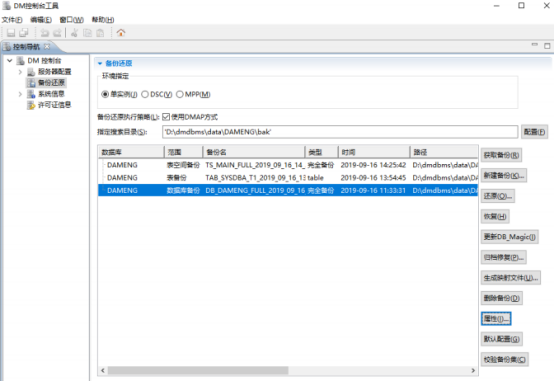Screen dimensions: 554x381
Task: Click the Home icon in the toolbar
Action: [x=121, y=33]
